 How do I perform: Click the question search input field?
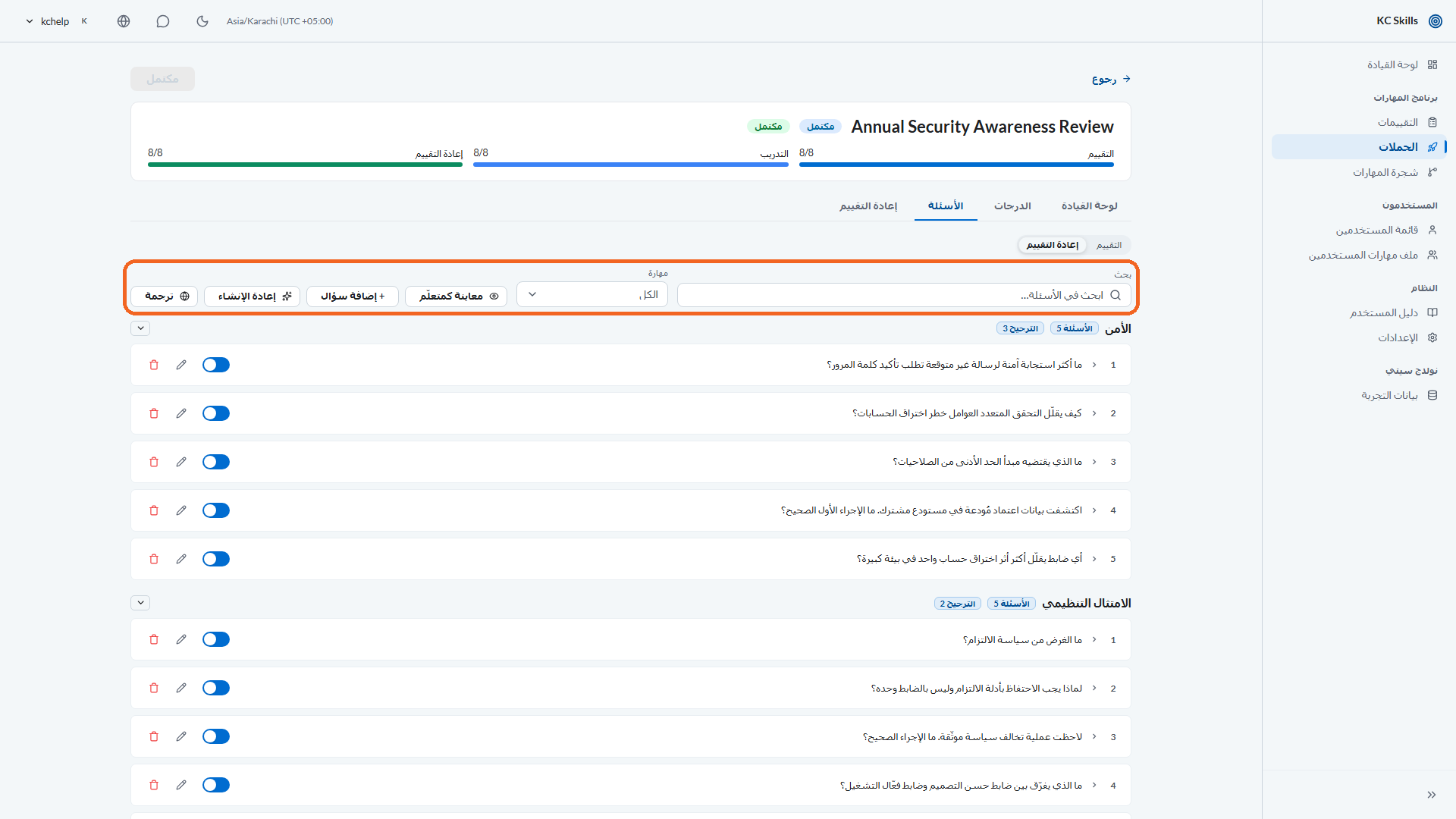tap(904, 295)
